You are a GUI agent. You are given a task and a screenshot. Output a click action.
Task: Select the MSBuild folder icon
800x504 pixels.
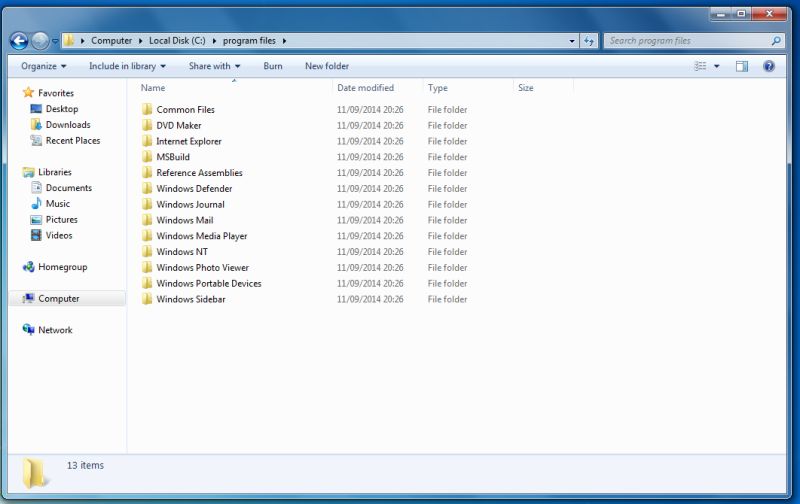point(147,157)
